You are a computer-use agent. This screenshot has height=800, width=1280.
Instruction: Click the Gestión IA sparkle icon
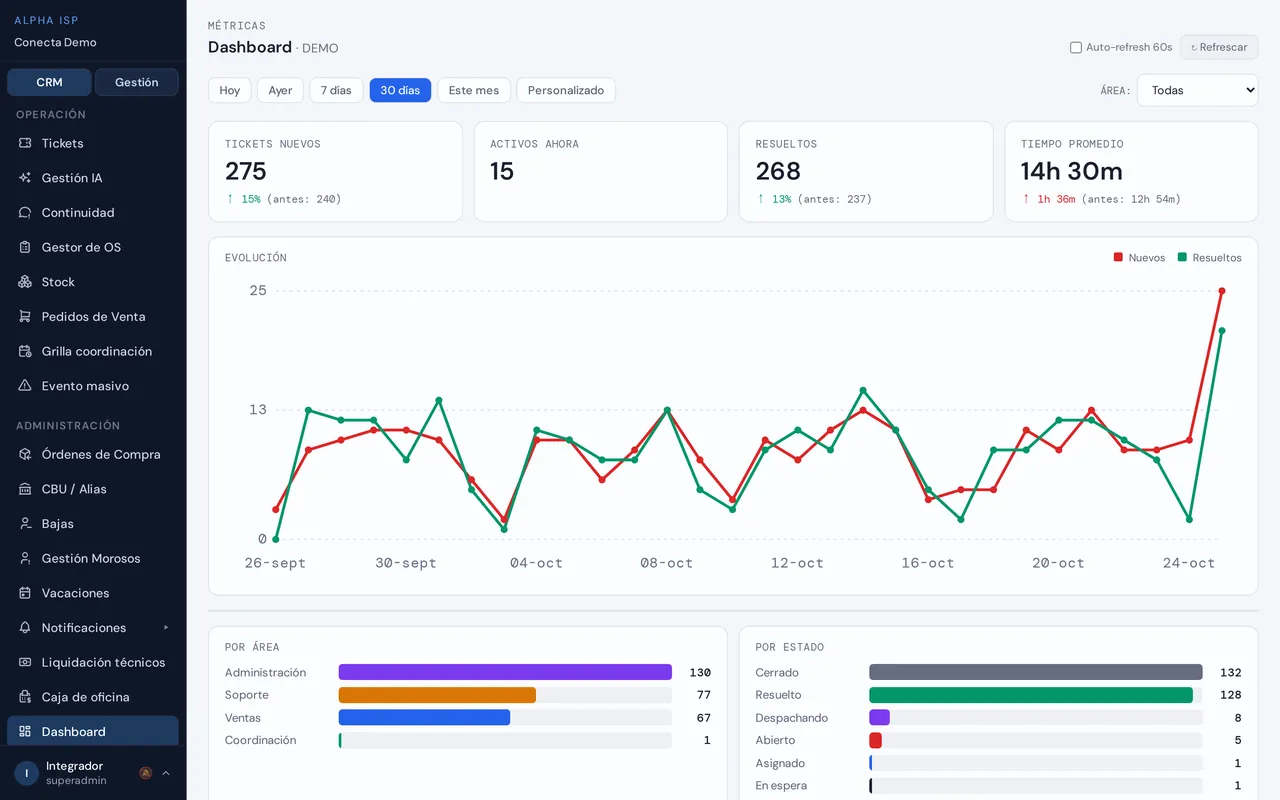(25, 178)
